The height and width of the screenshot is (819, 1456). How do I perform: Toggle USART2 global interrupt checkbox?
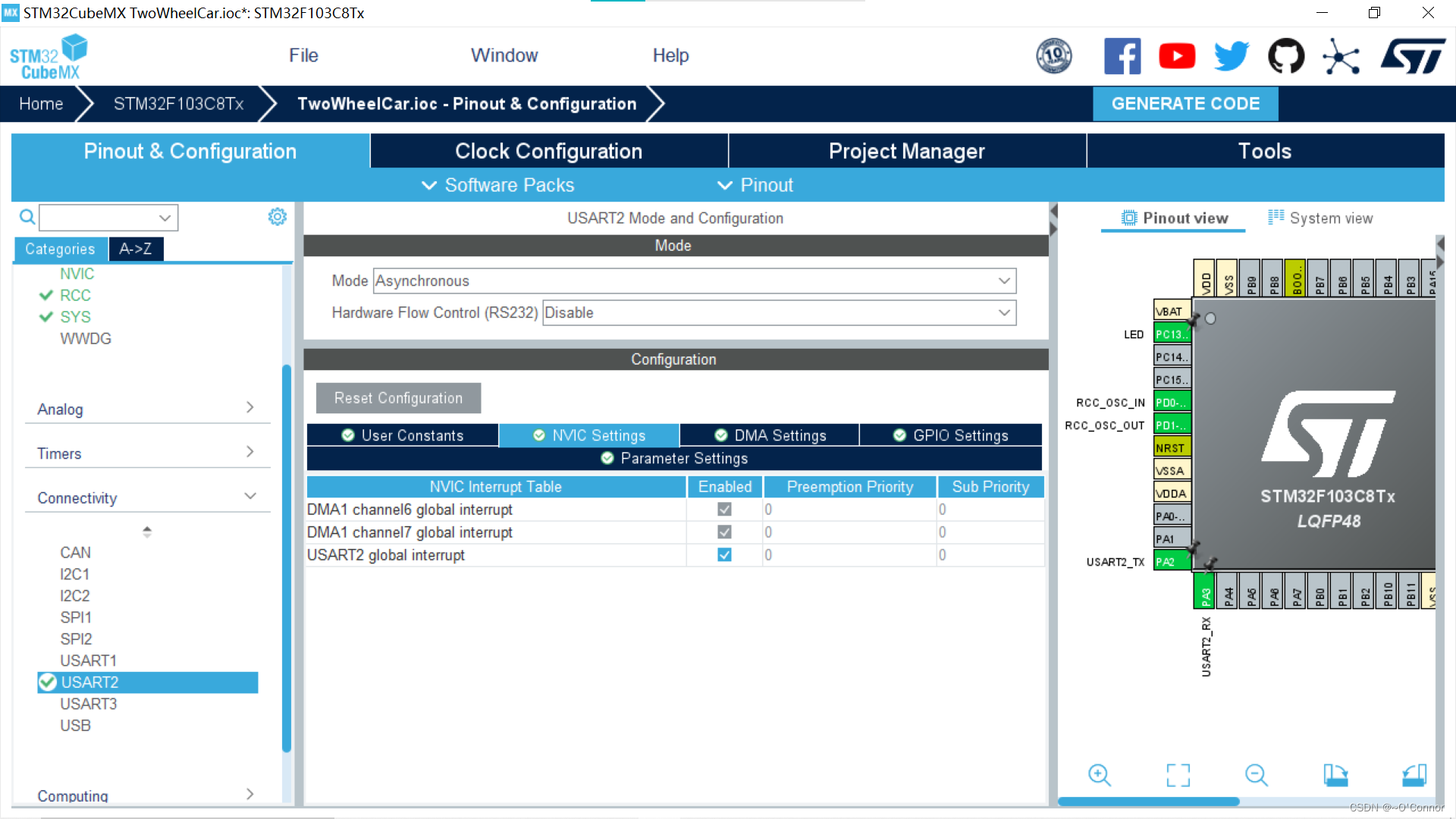(724, 555)
